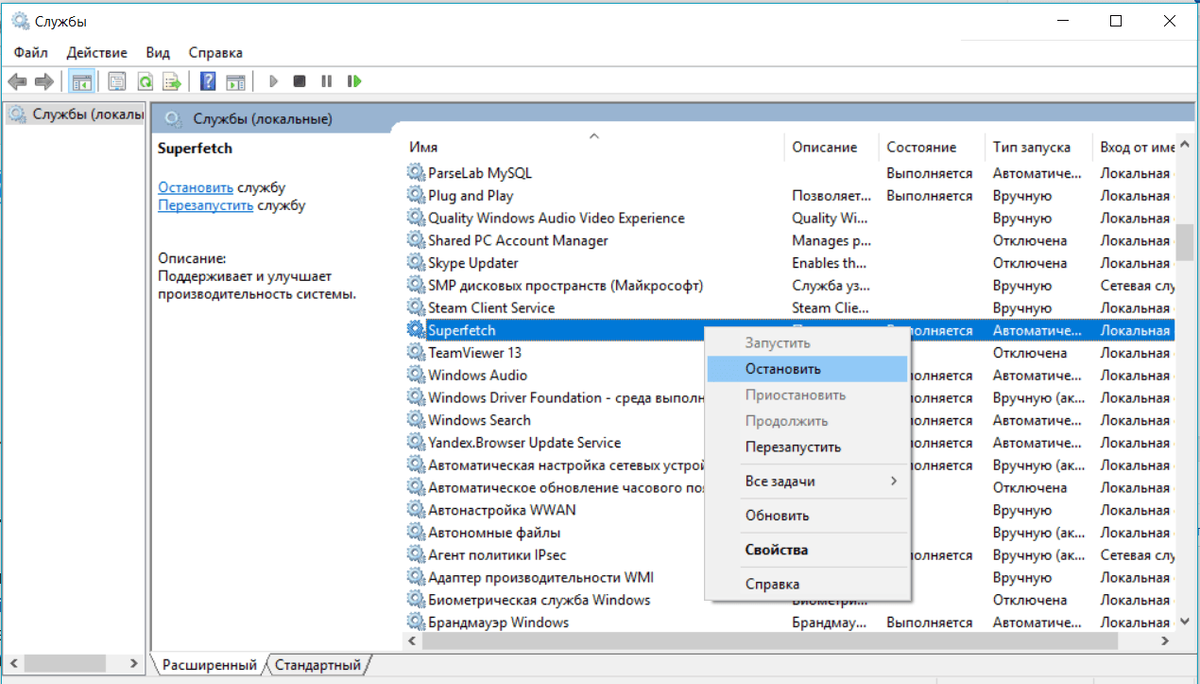Select the Windows Driver Foundation service row

click(x=790, y=398)
